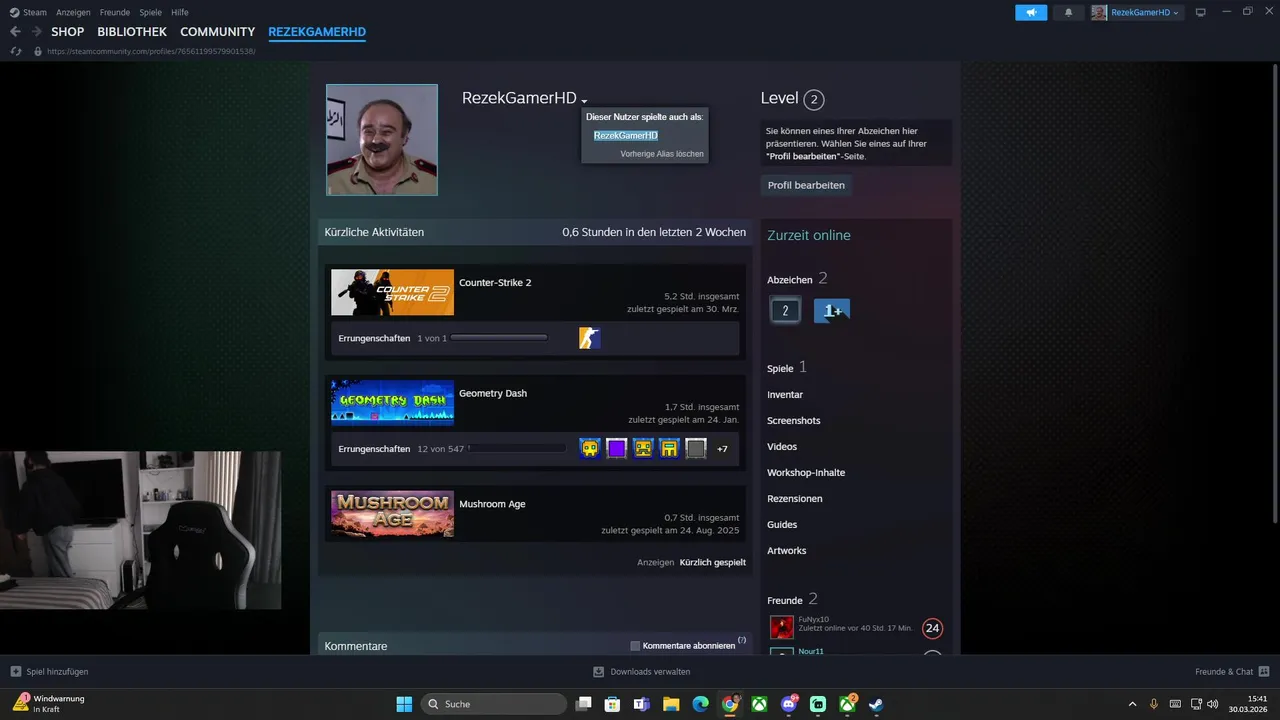Open Discord from the taskbar
The width and height of the screenshot is (1280, 720).
click(789, 704)
